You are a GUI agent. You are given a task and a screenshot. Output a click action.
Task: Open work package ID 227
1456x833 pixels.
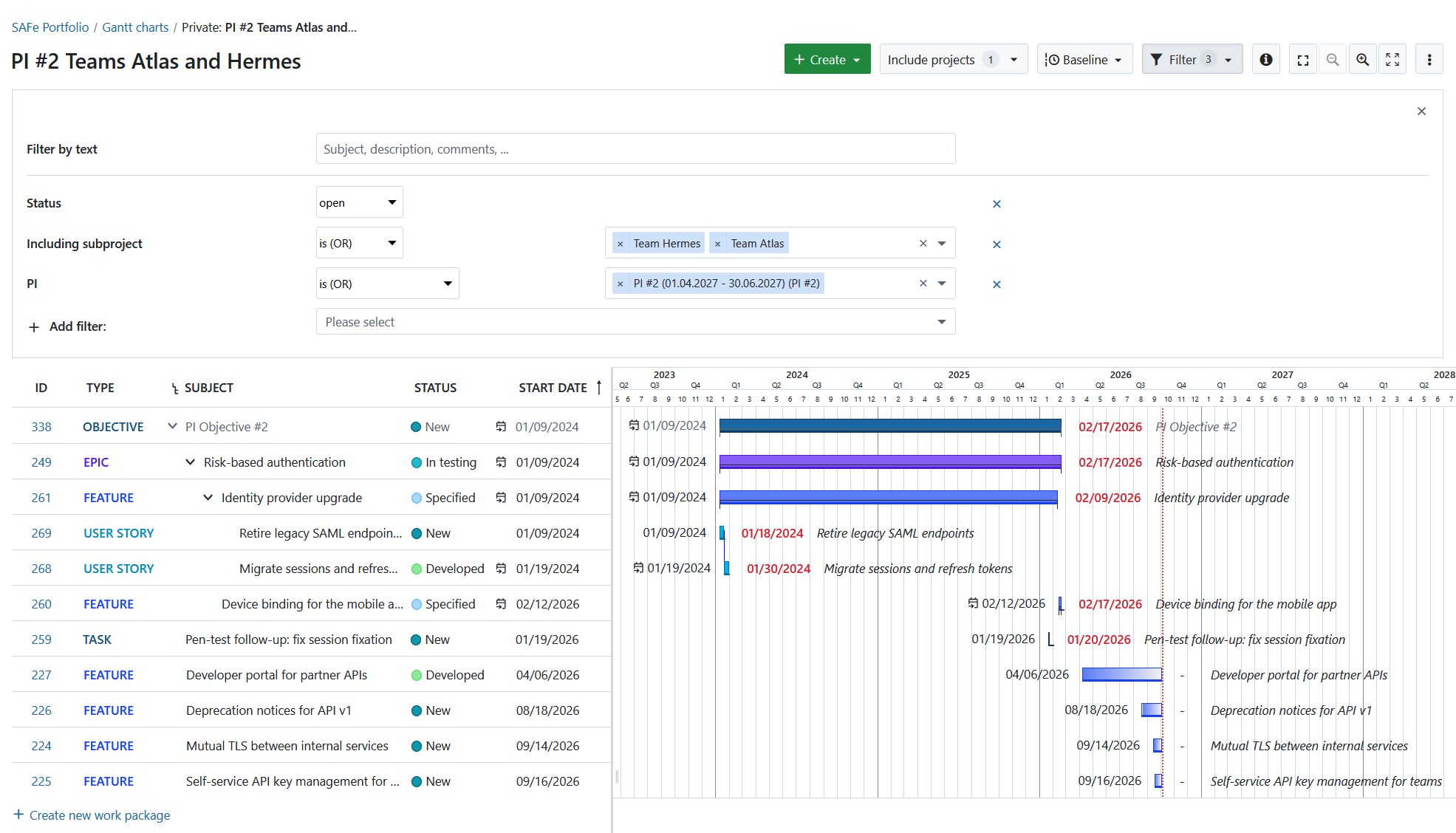coord(41,675)
